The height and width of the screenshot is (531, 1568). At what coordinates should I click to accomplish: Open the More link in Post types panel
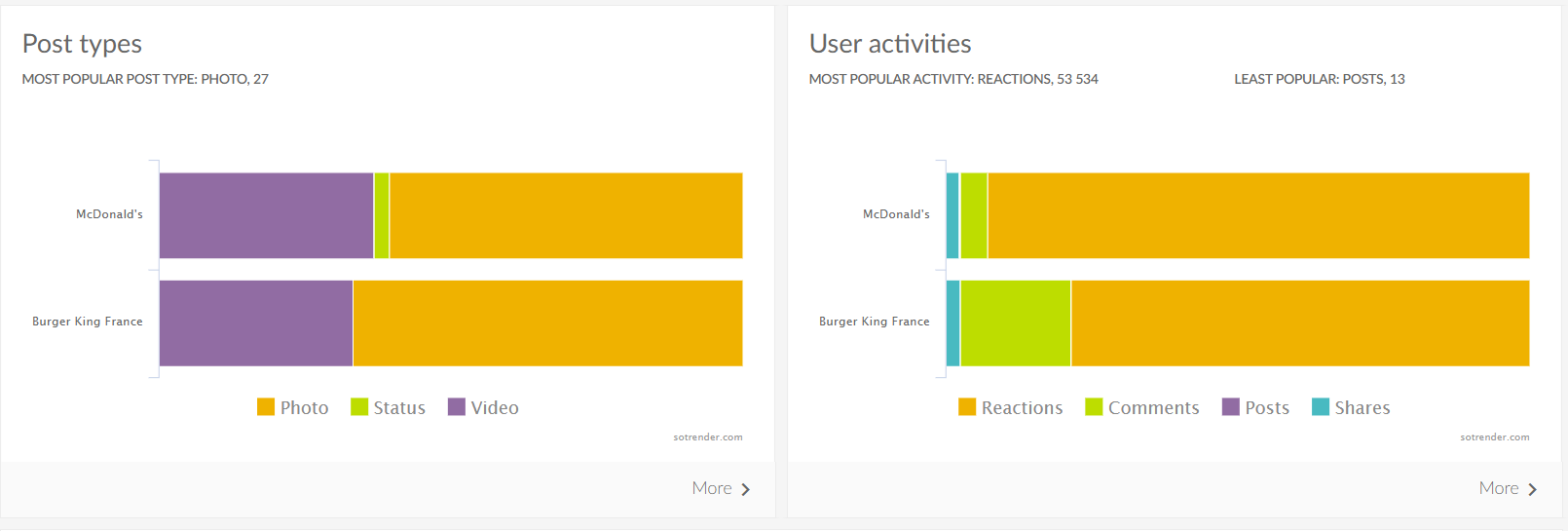click(712, 488)
